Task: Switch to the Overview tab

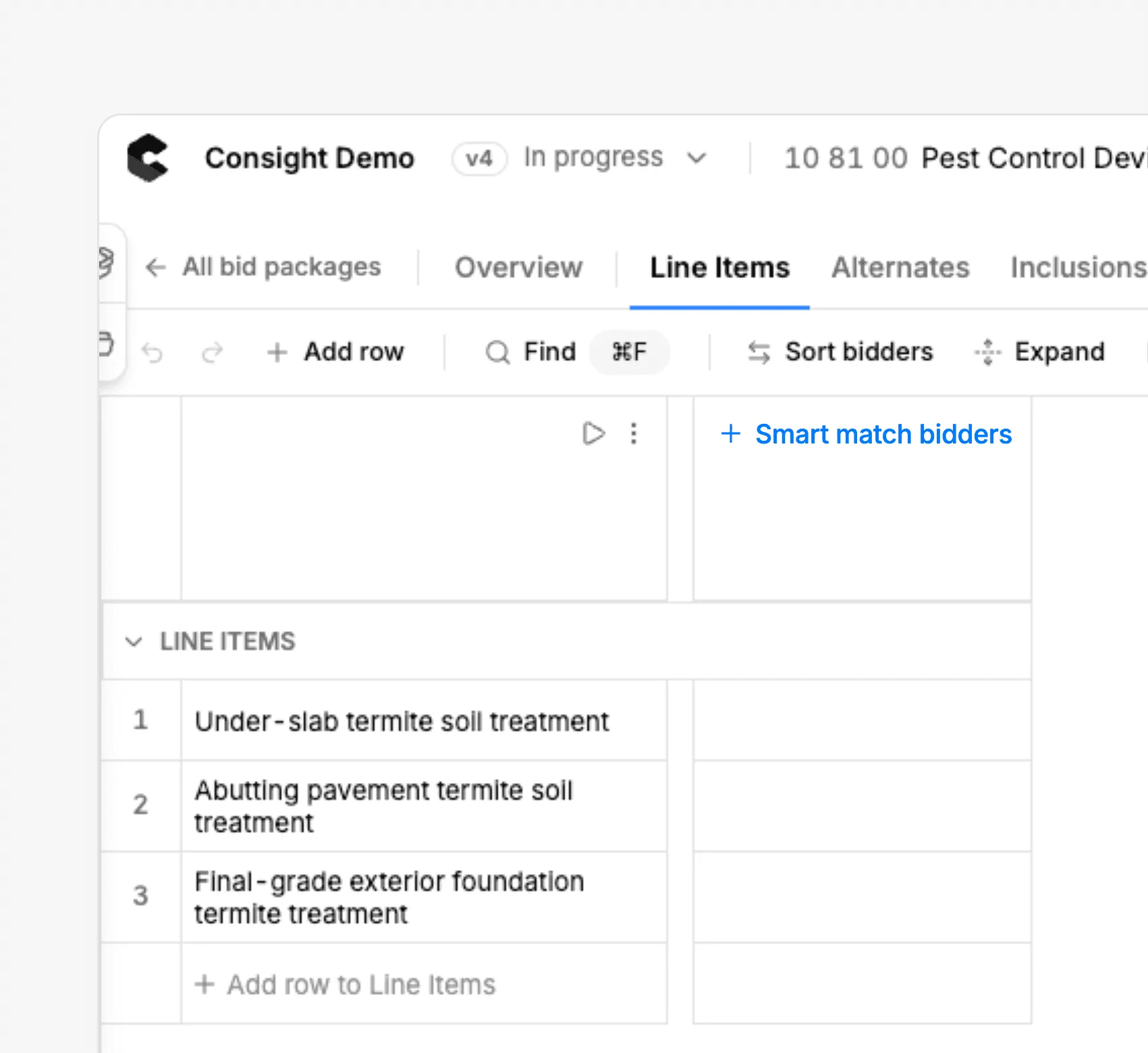Action: click(x=518, y=267)
